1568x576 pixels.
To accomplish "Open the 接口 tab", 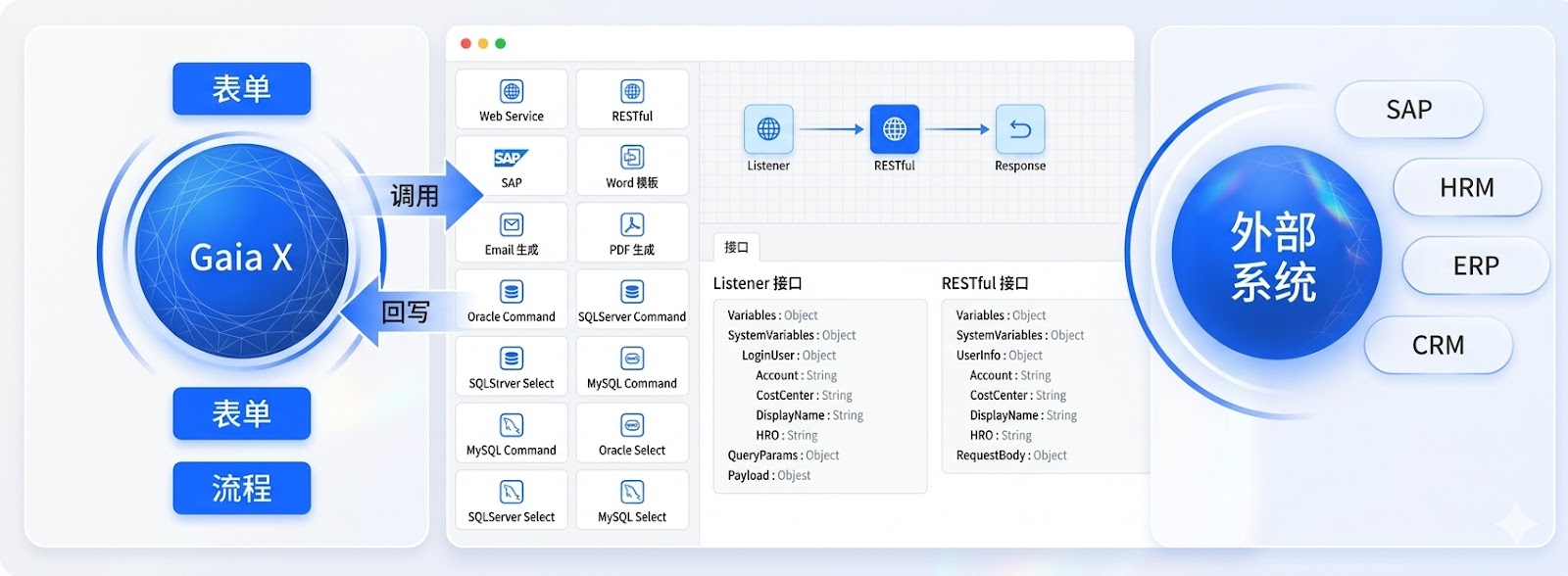I will (736, 247).
